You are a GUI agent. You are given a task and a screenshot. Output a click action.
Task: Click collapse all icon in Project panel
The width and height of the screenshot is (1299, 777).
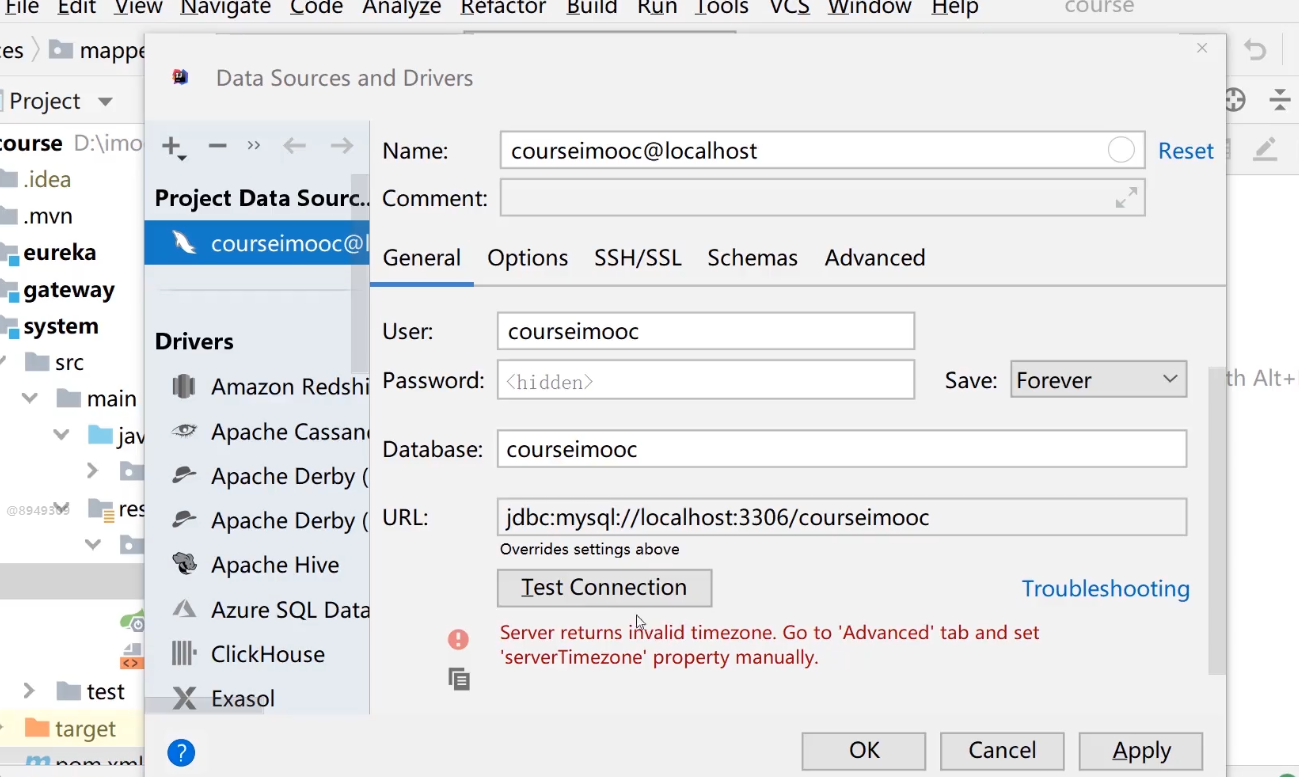point(1280,99)
